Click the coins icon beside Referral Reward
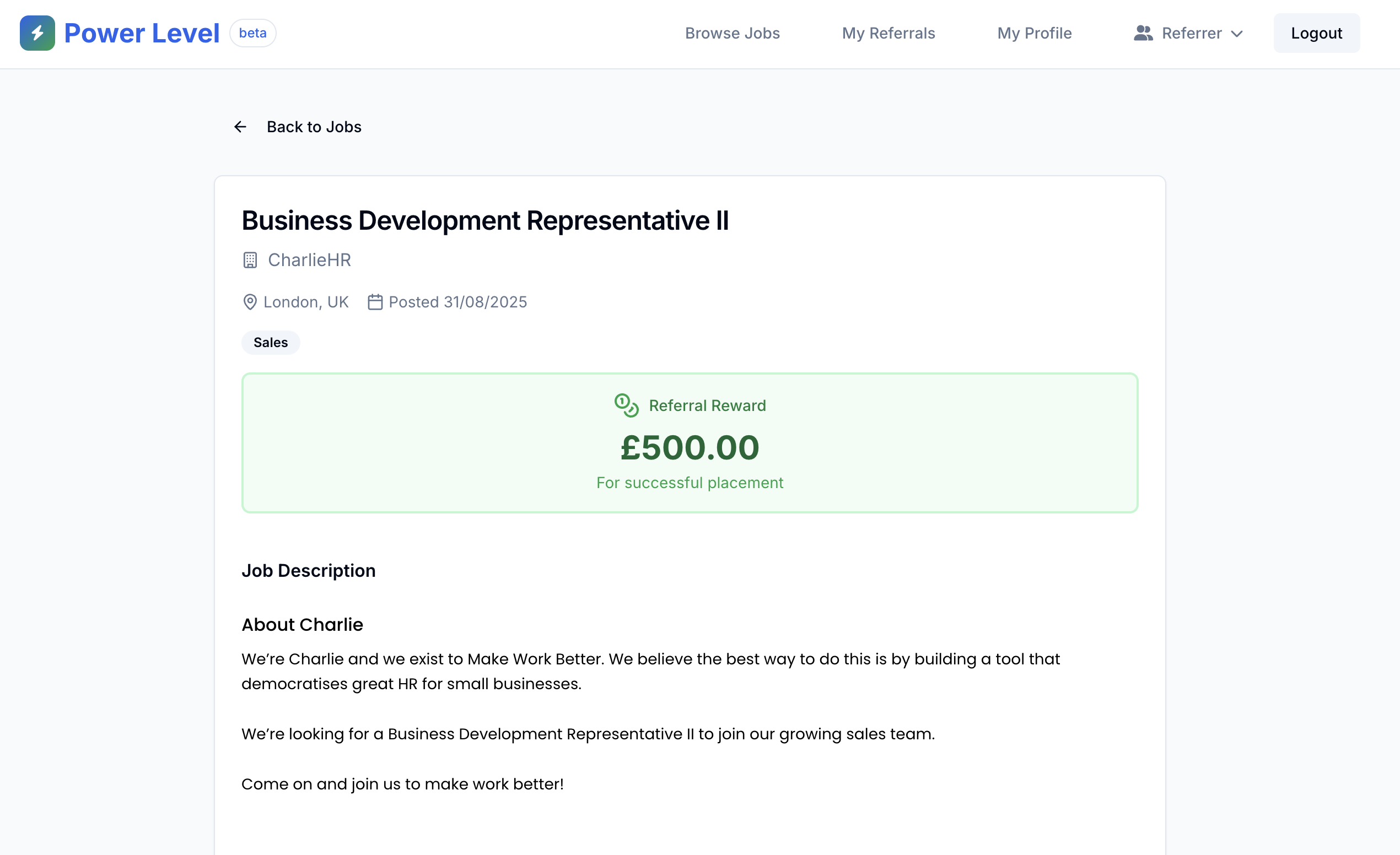1400x855 pixels. [626, 405]
